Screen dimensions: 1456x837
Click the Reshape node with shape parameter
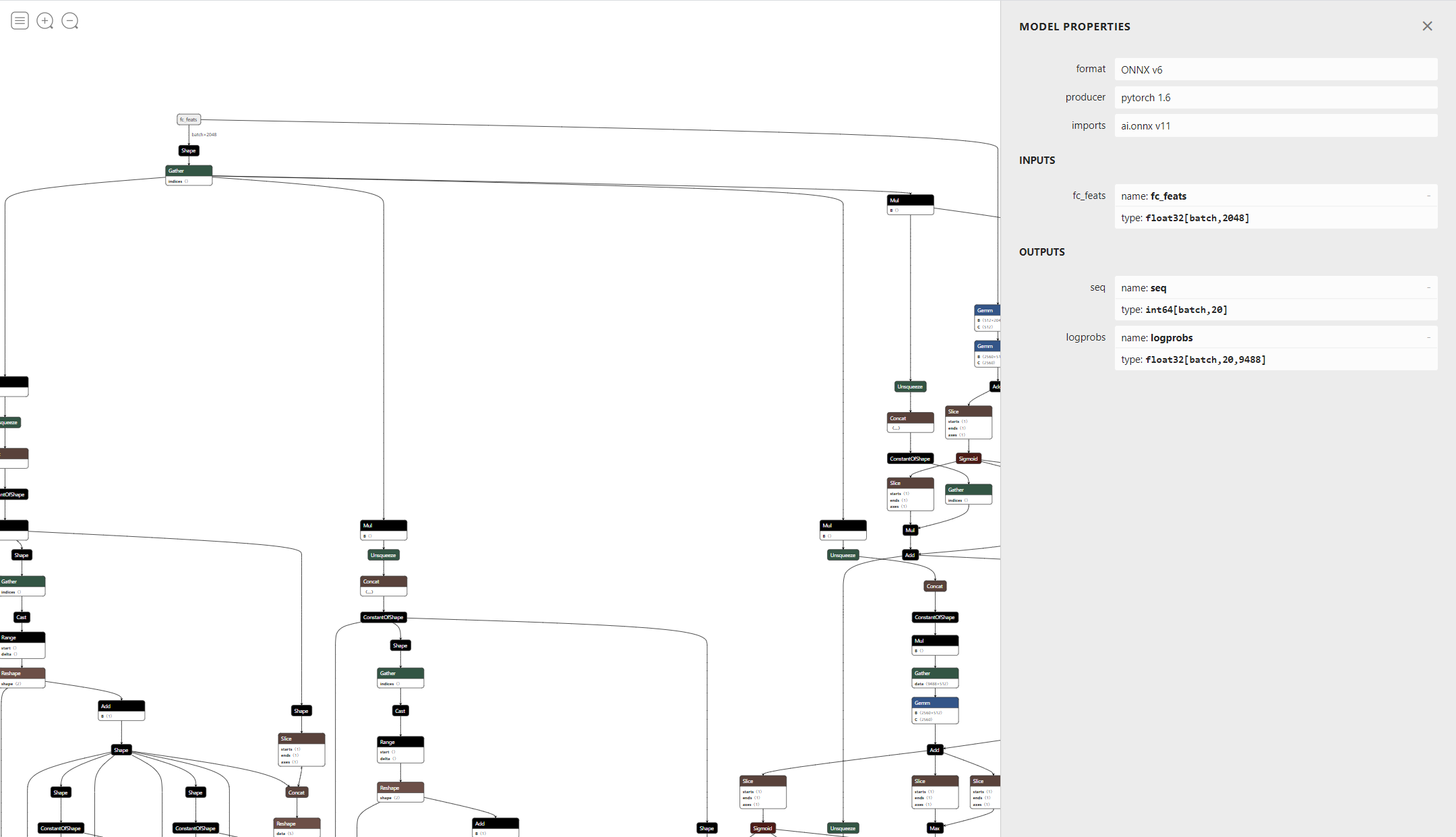click(400, 788)
